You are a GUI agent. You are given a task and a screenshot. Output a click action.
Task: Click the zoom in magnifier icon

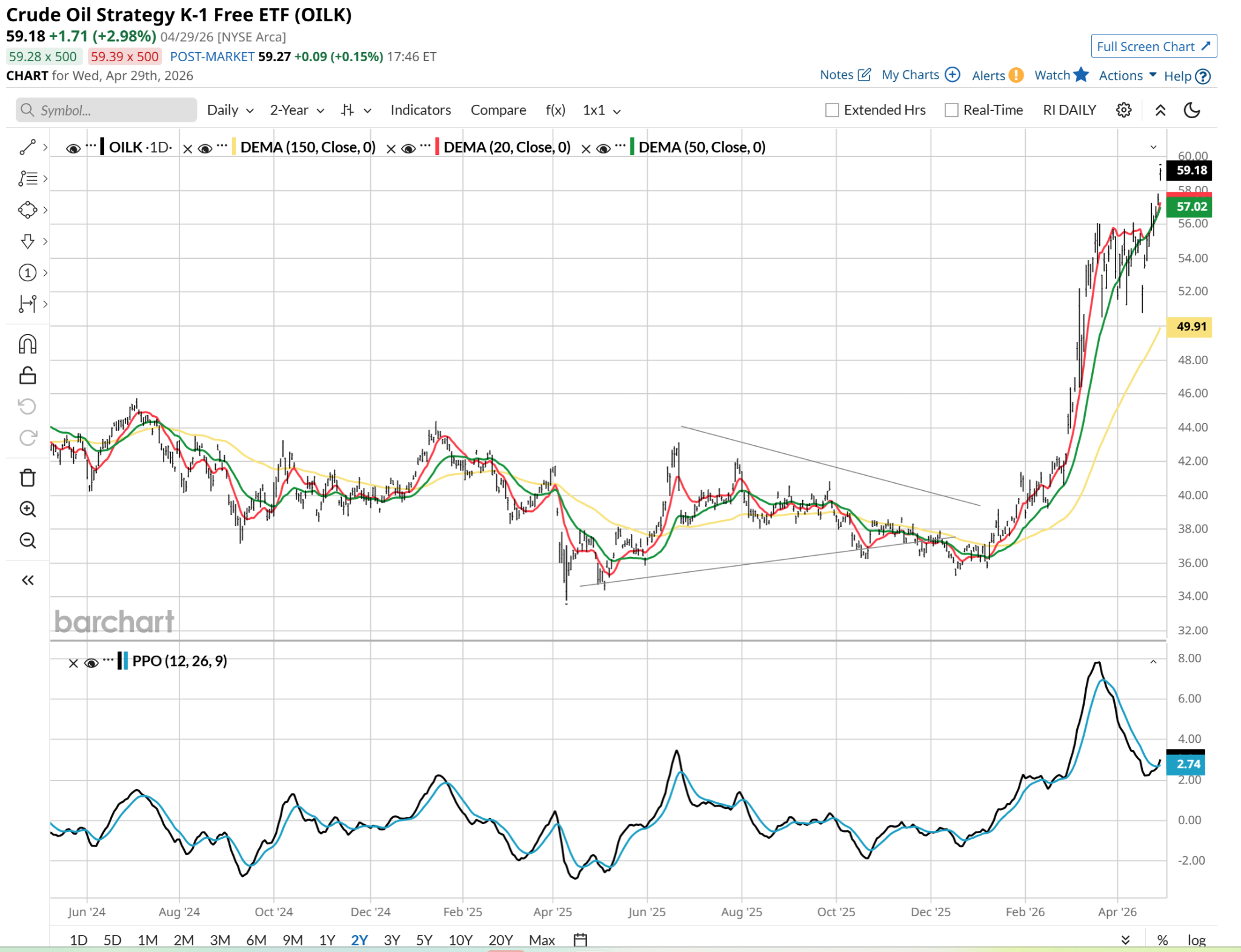coord(27,509)
